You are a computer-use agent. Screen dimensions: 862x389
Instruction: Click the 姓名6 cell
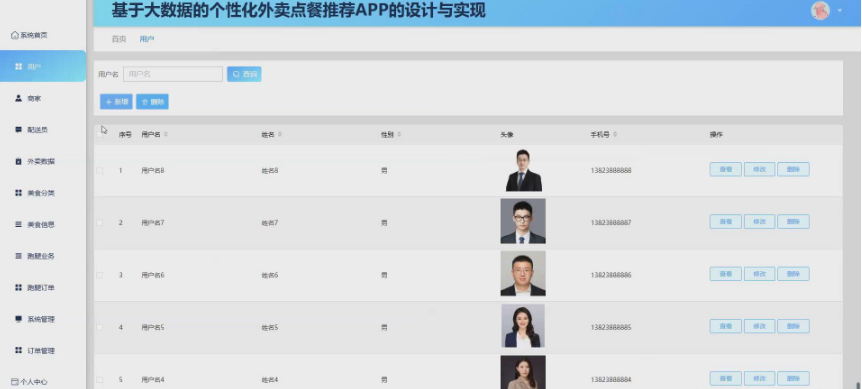pyautogui.click(x=269, y=275)
